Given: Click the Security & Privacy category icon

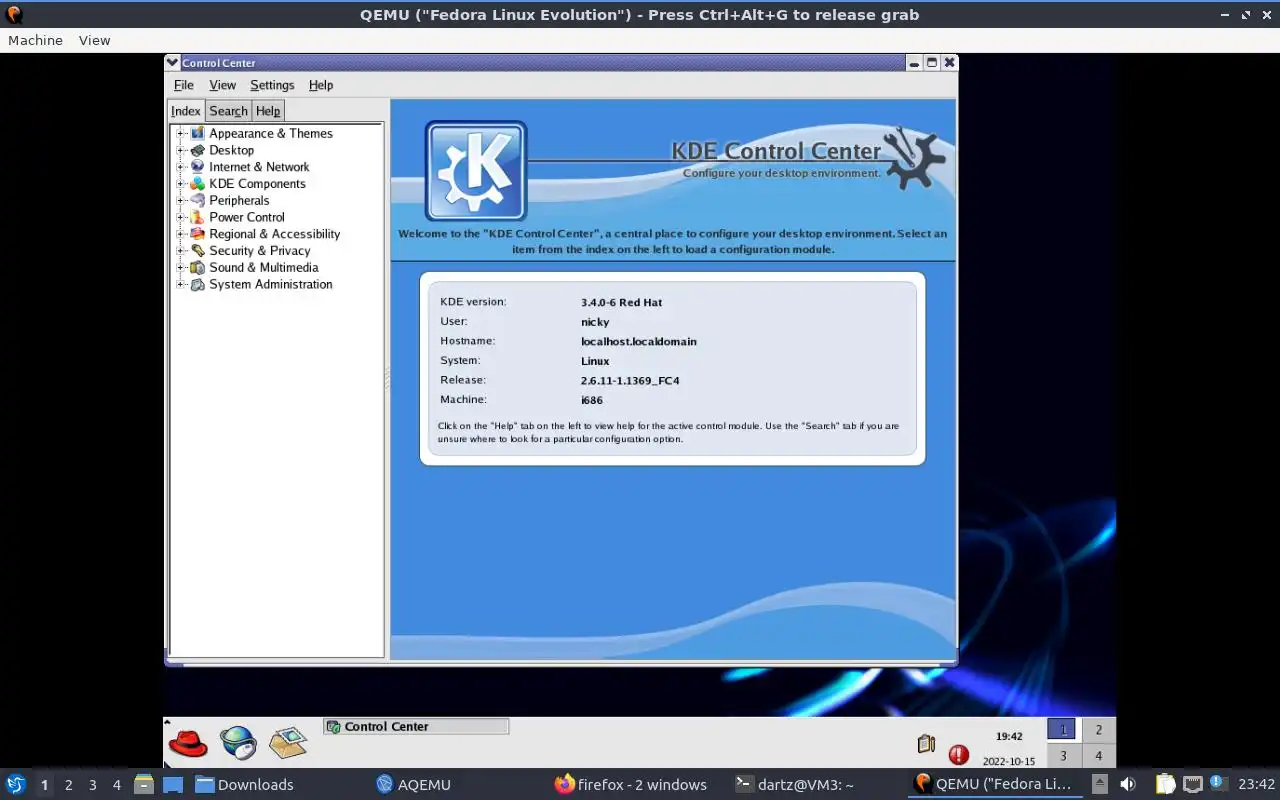Looking at the screenshot, I should [198, 251].
